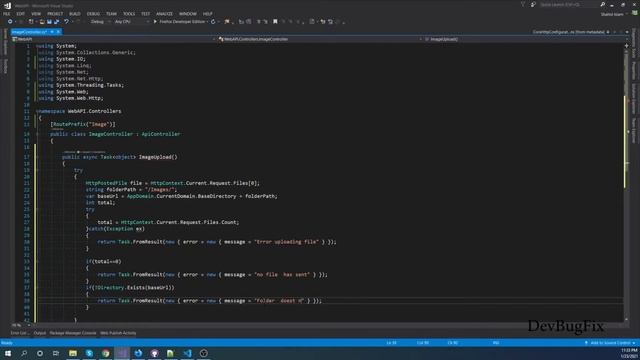Open the signed-in user account dropdown
This screenshot has height=360, width=640.
point(613,14)
